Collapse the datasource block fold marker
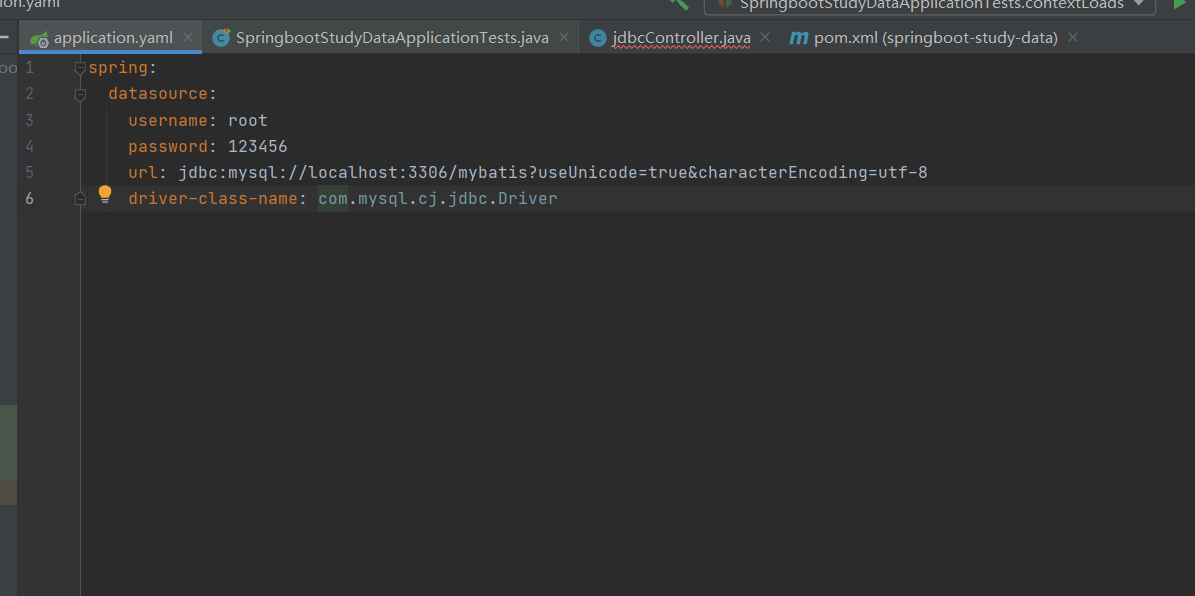1195x596 pixels. click(x=80, y=95)
